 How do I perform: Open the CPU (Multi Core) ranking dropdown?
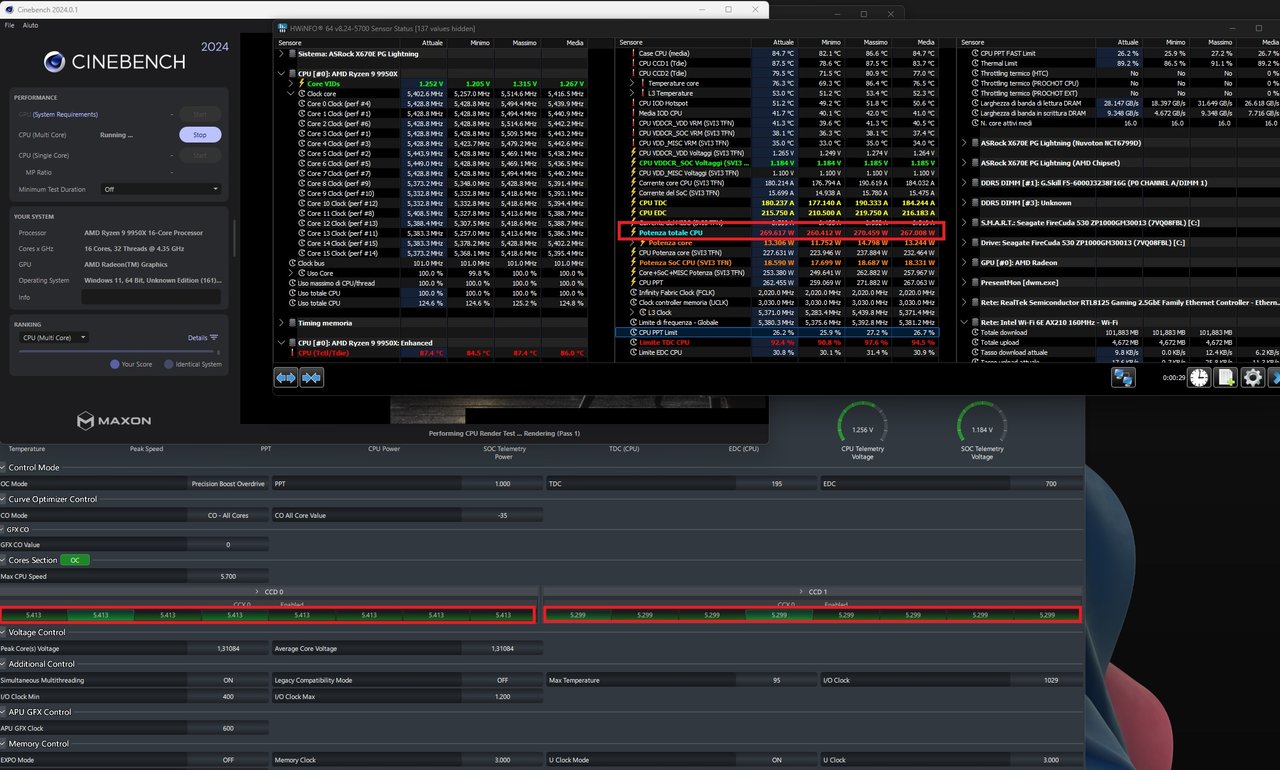point(54,337)
